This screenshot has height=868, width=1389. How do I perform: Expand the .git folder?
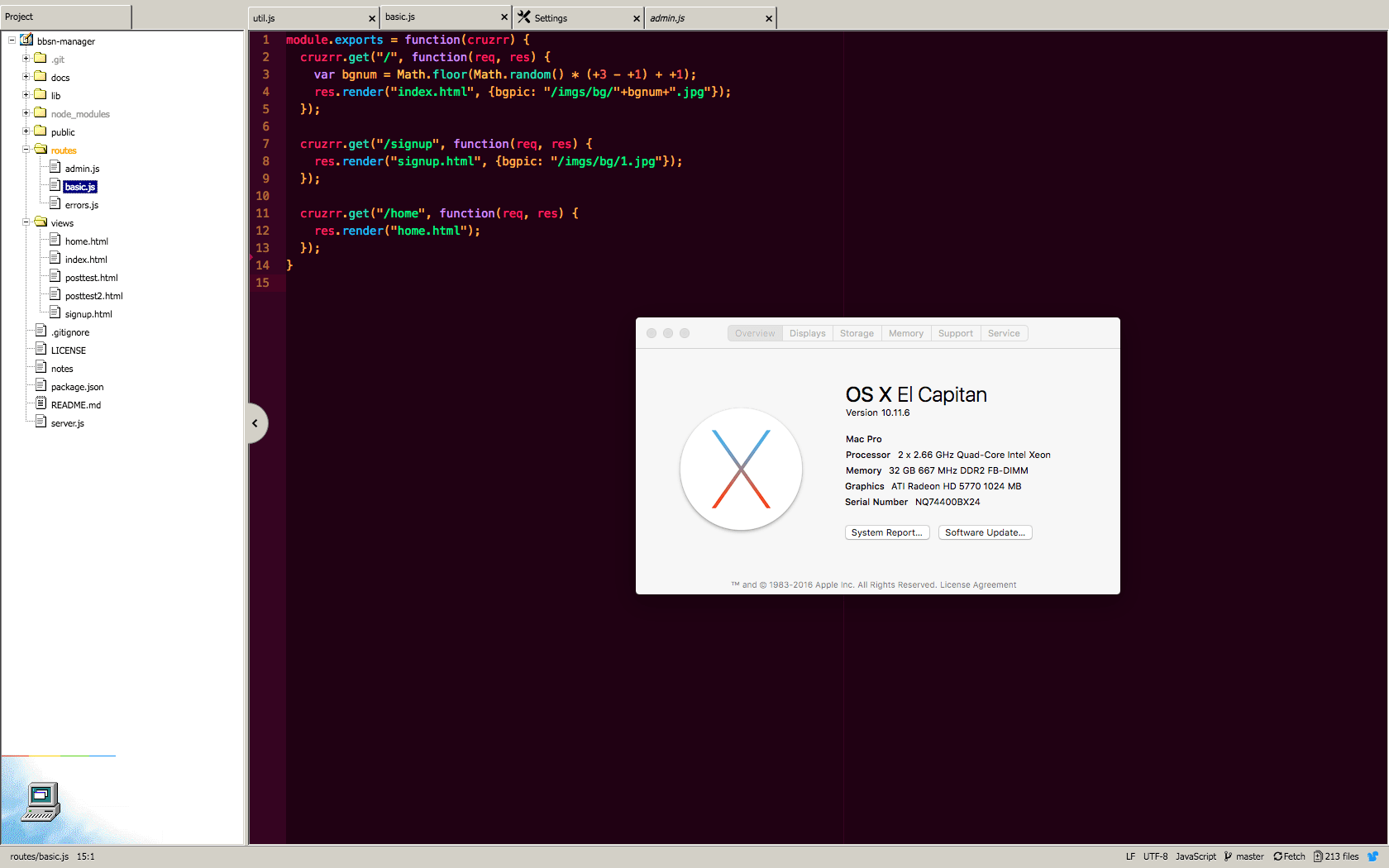[x=25, y=59]
